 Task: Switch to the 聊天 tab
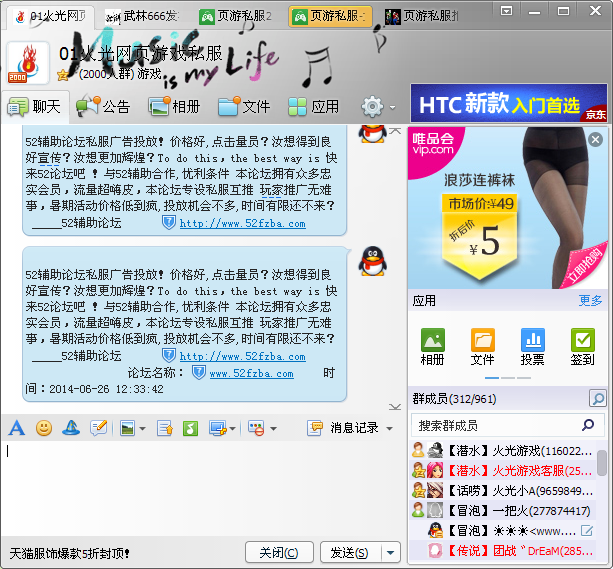click(35, 106)
